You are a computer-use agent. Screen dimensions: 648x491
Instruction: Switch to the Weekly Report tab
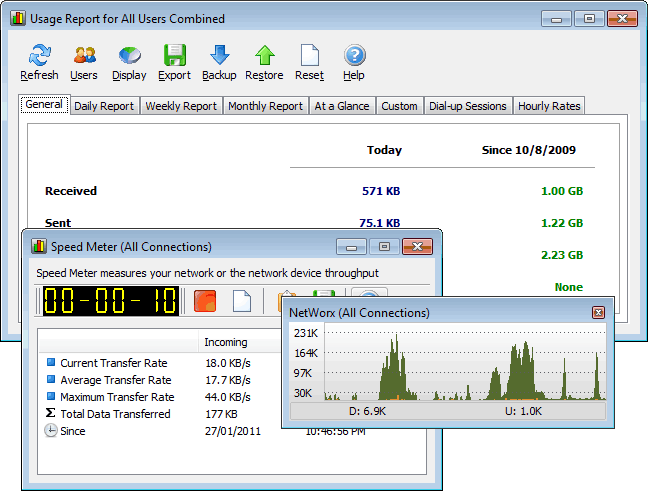tap(181, 106)
